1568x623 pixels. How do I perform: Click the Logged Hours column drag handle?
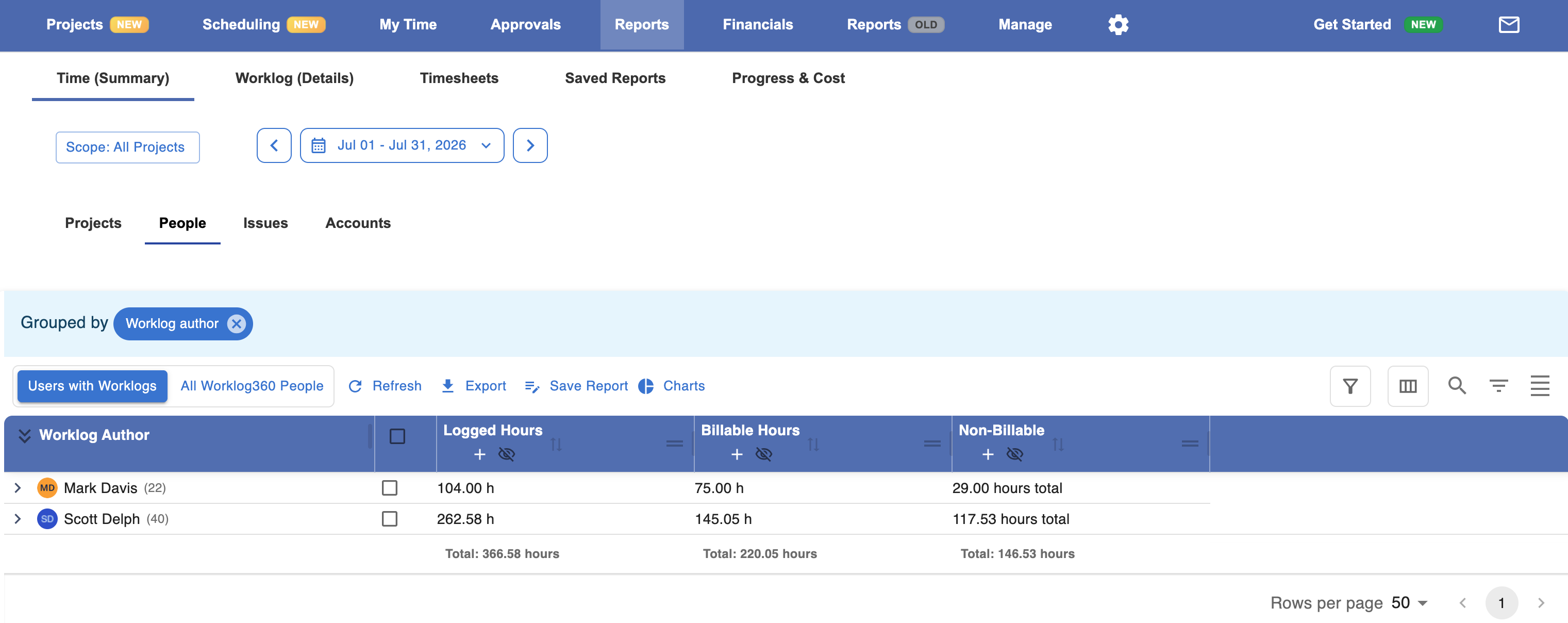click(674, 444)
